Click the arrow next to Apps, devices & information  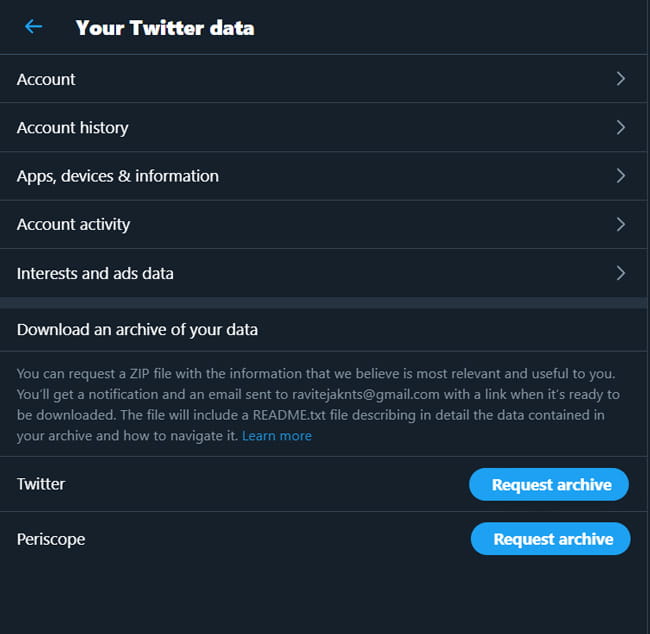tap(620, 176)
